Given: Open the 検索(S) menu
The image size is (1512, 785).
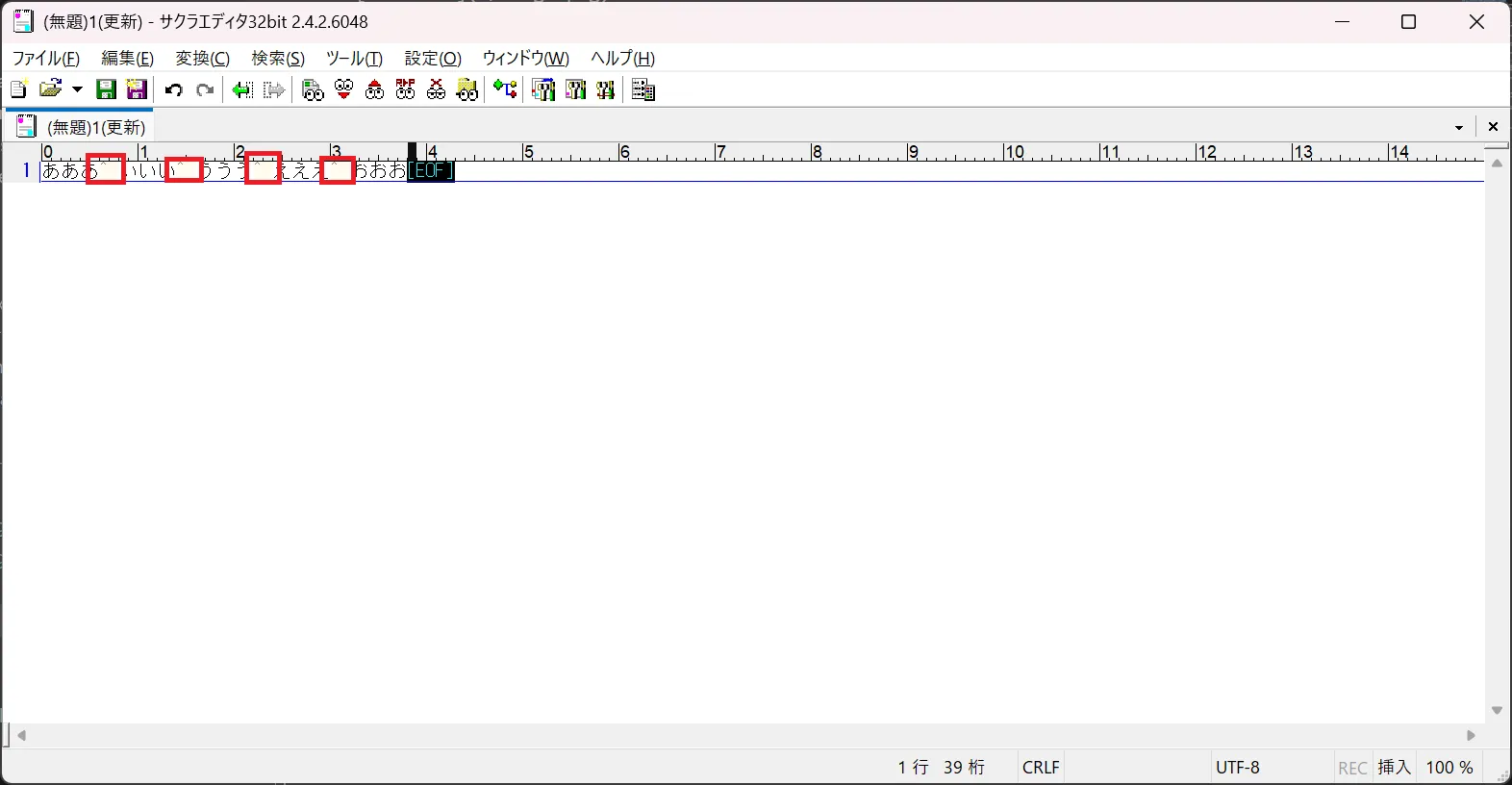Looking at the screenshot, I should click(x=278, y=58).
